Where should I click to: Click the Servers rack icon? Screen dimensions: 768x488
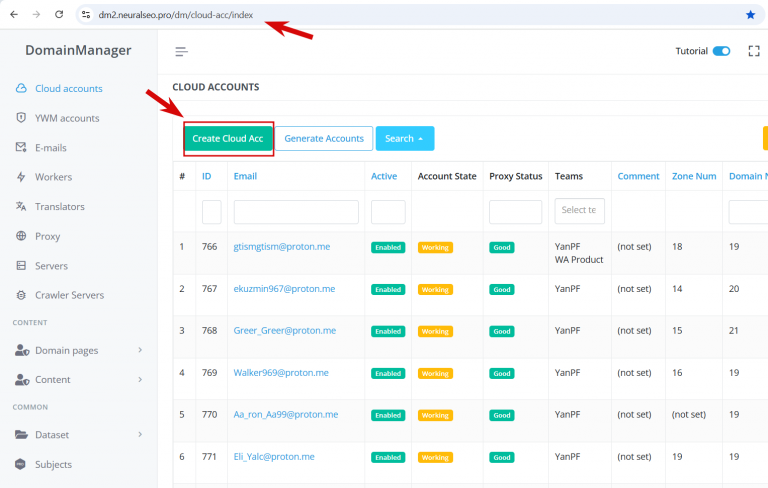point(21,266)
